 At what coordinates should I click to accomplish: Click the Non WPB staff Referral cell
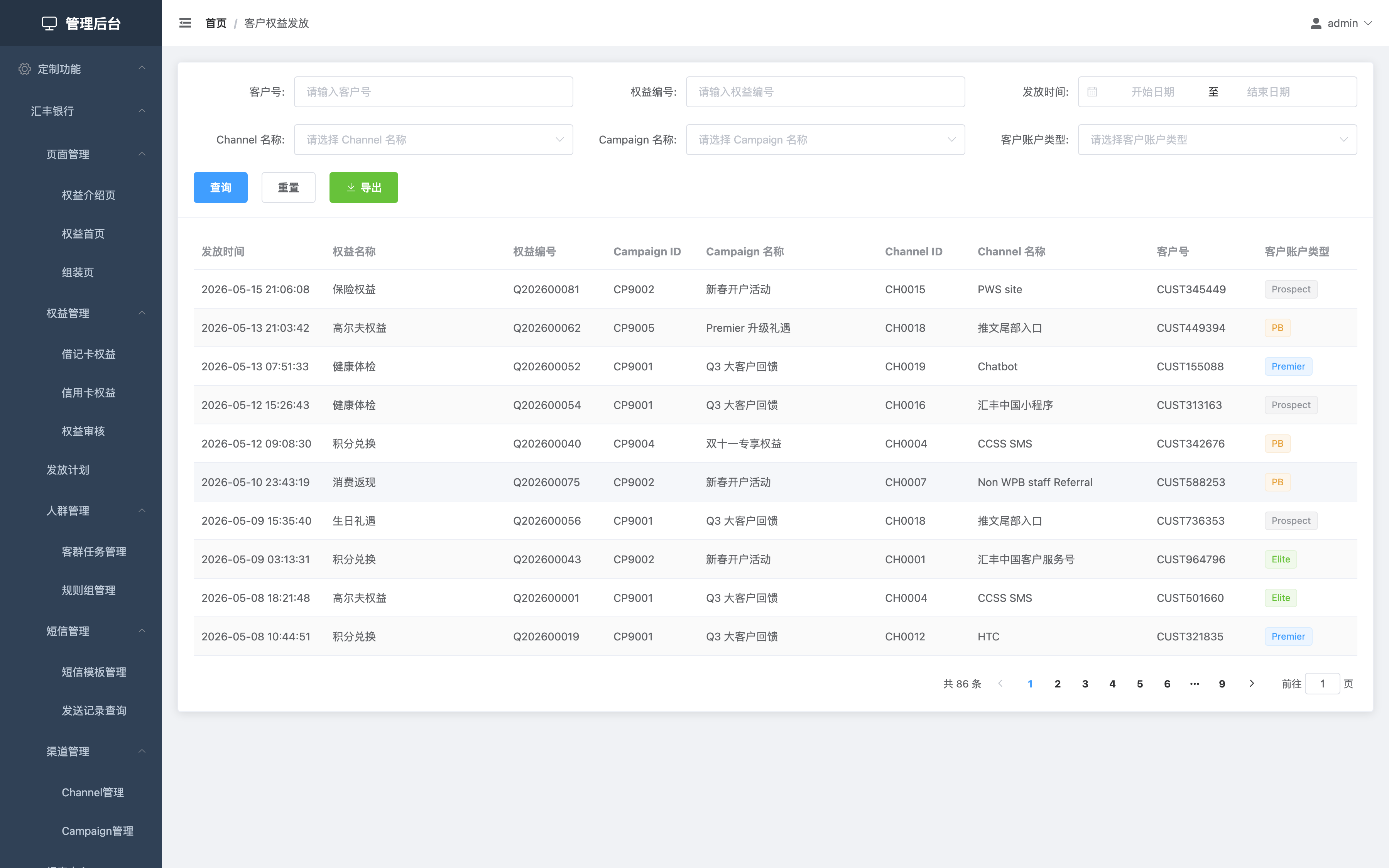pyautogui.click(x=1035, y=482)
